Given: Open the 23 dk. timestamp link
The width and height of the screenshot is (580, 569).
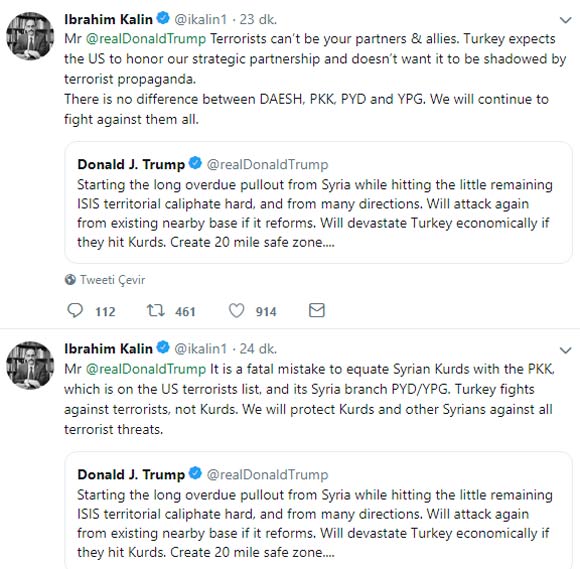Looking at the screenshot, I should coord(258,19).
